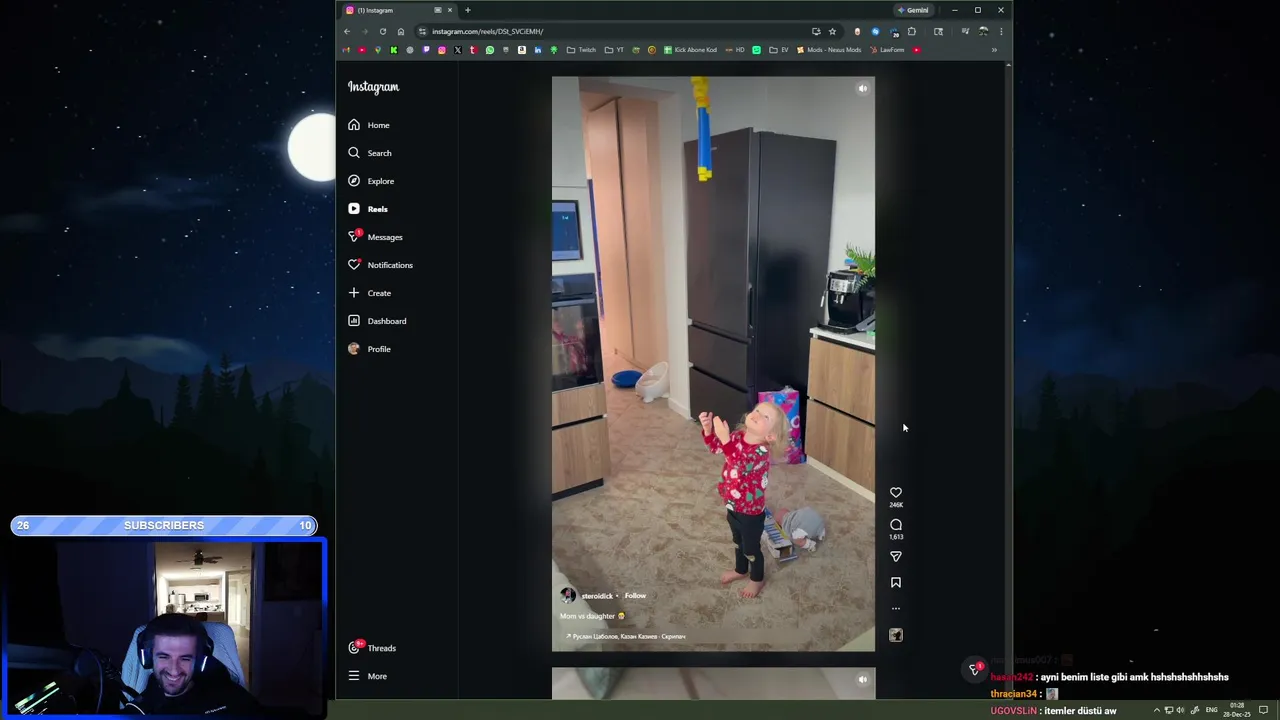Click the streamer webcam overlay

165,627
